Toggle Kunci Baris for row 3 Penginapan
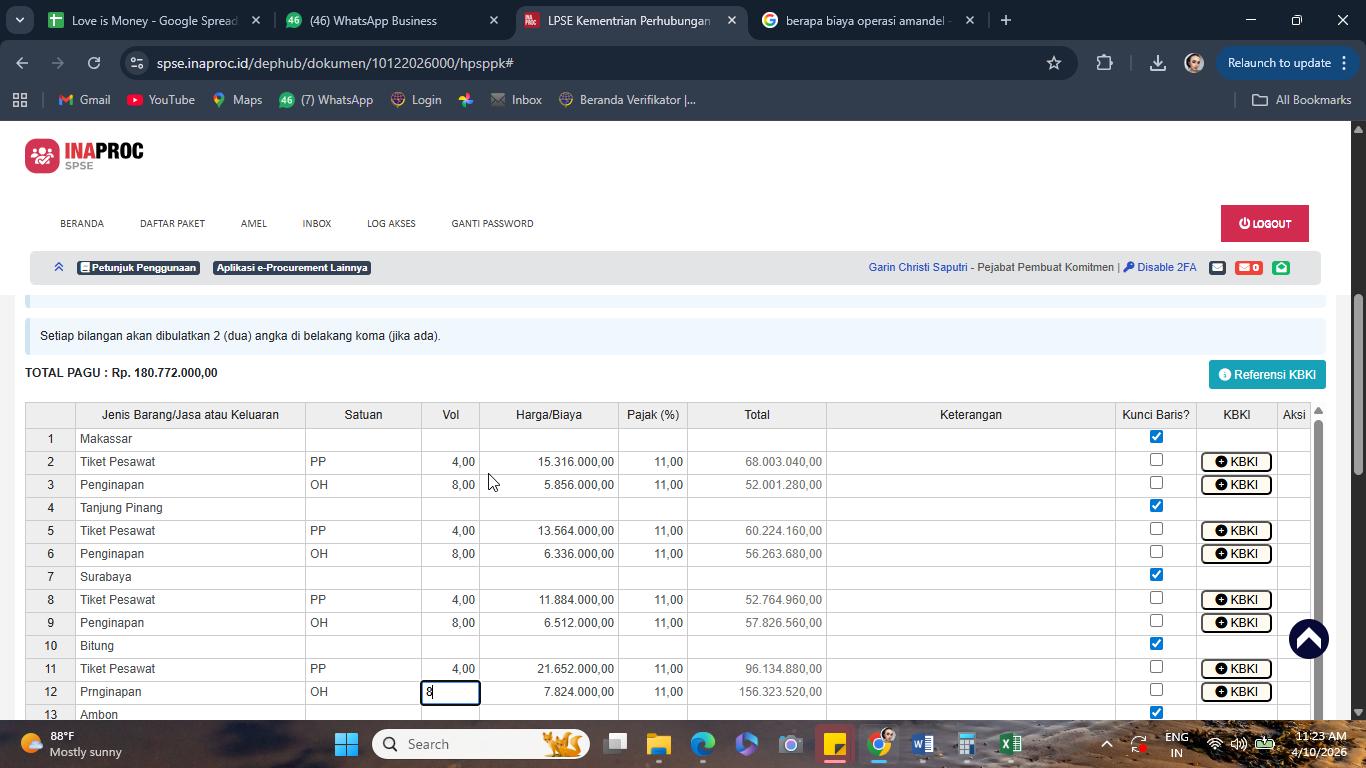Image resolution: width=1366 pixels, height=768 pixels. pos(1156,483)
